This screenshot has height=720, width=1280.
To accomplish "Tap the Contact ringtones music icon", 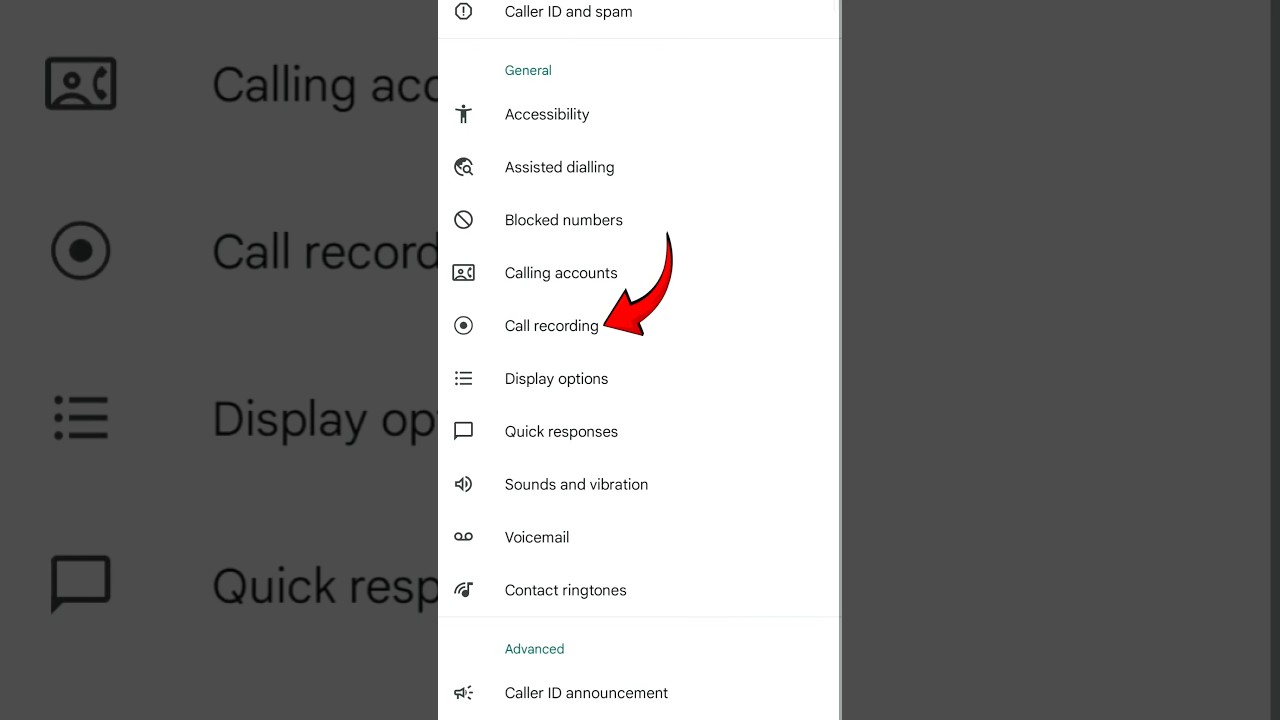I will (463, 590).
